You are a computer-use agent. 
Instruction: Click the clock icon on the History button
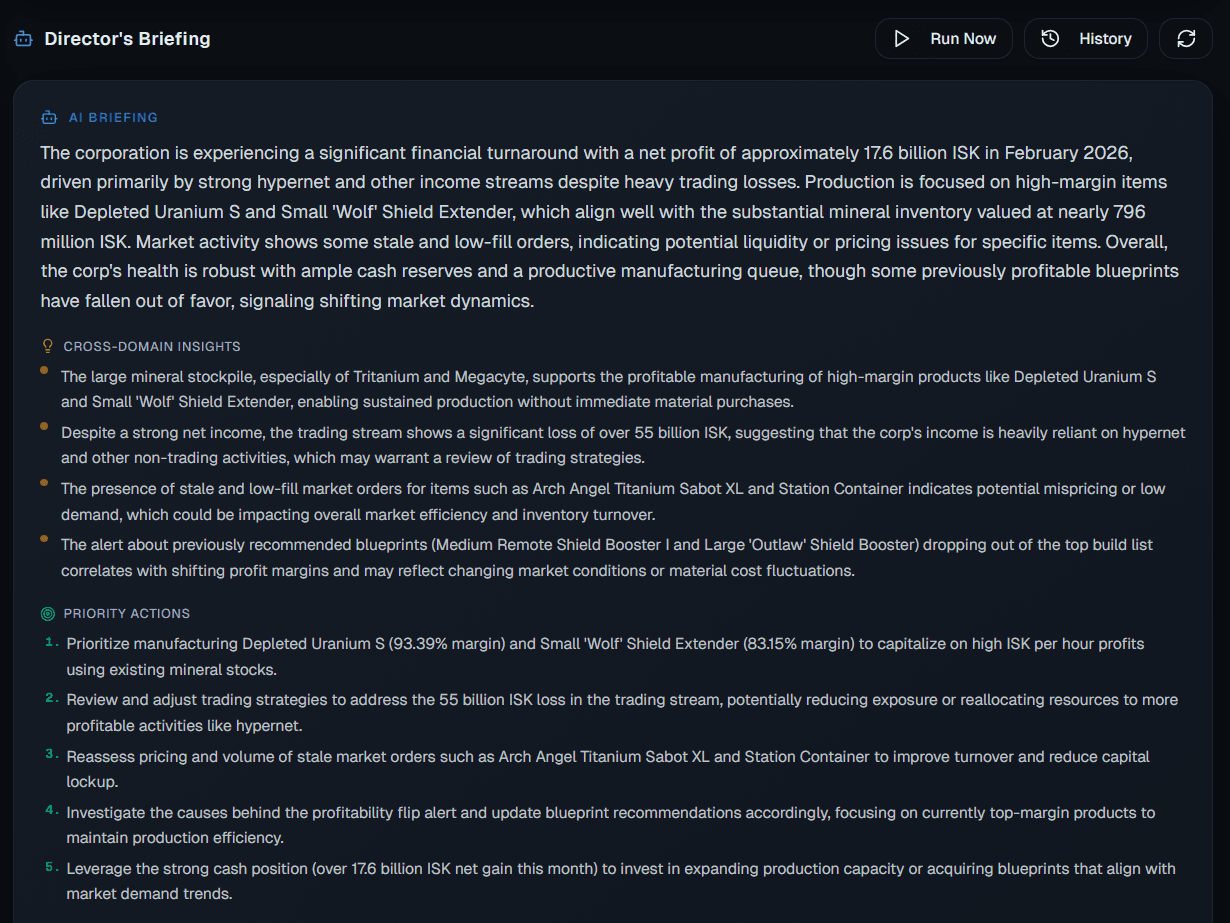coord(1049,38)
